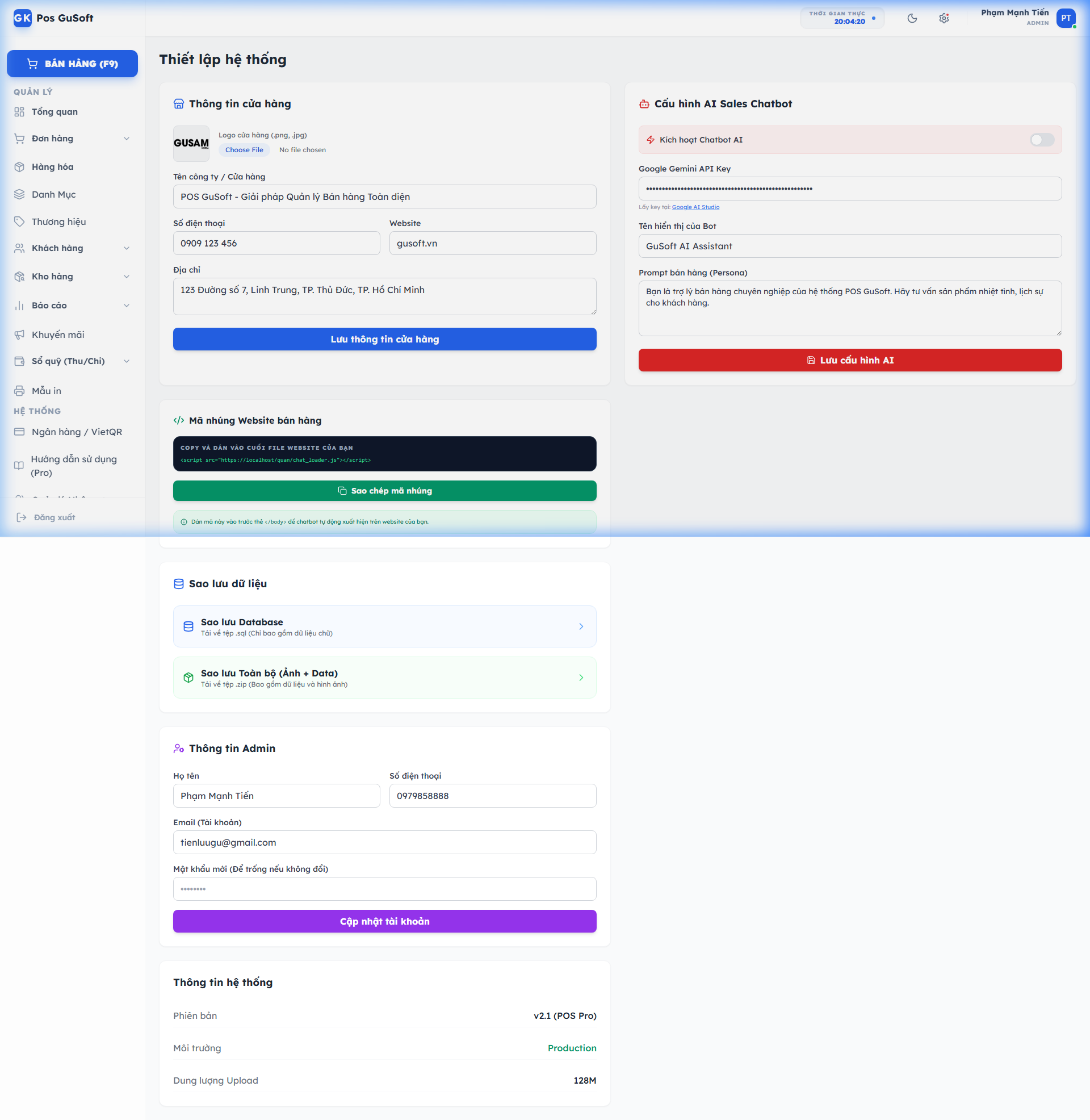Open the Google AI Studio link

695,207
